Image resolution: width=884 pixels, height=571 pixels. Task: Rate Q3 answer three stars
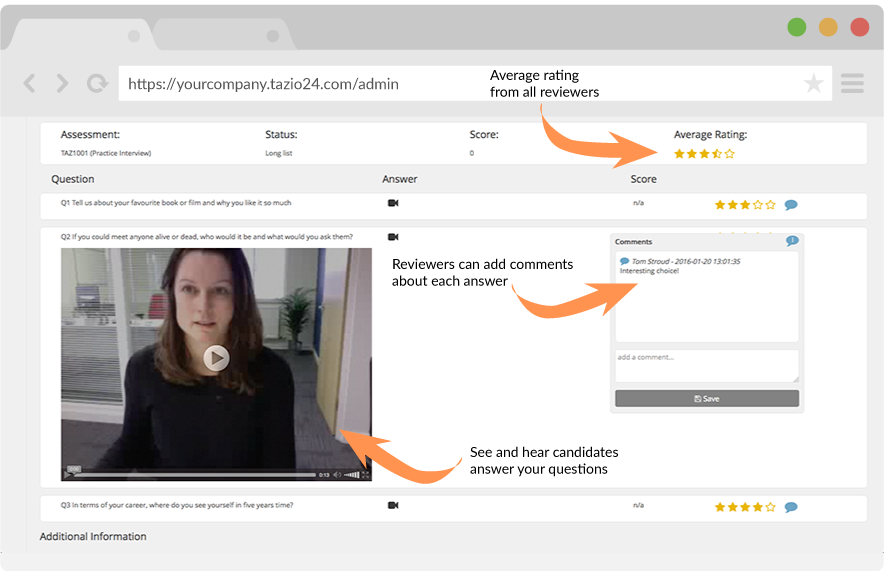click(745, 507)
